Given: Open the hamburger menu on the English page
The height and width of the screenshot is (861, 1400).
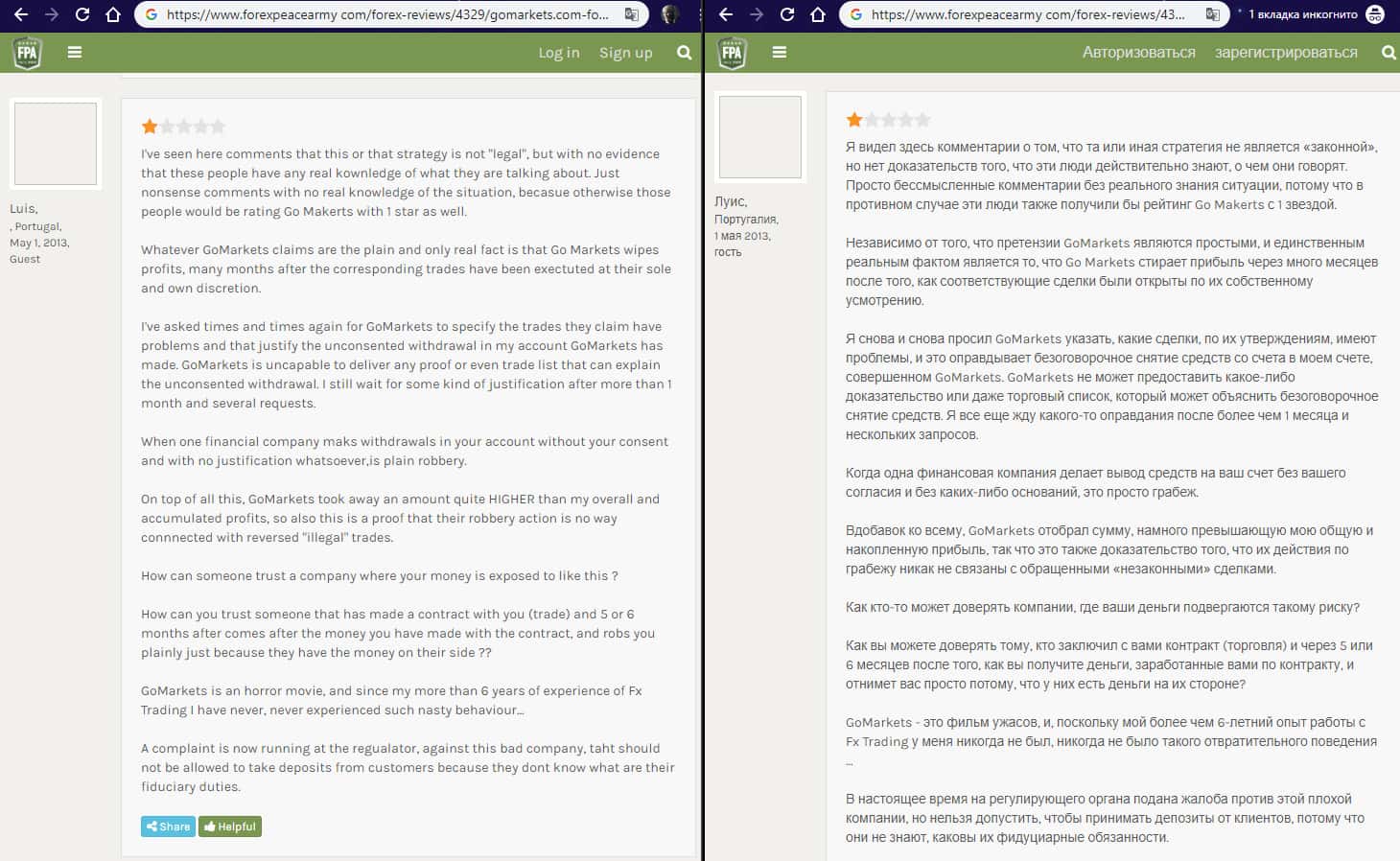Looking at the screenshot, I should pyautogui.click(x=75, y=53).
